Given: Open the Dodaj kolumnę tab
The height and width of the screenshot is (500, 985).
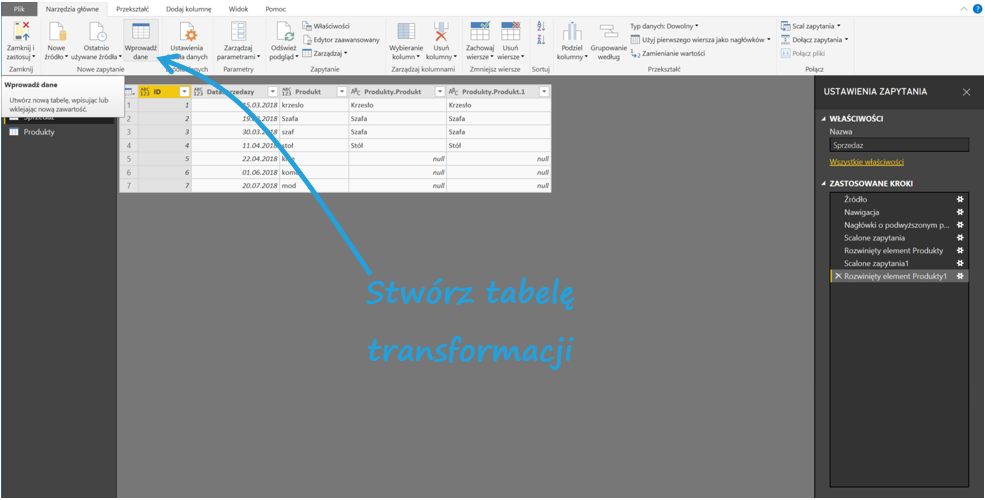Looking at the screenshot, I should 188,8.
